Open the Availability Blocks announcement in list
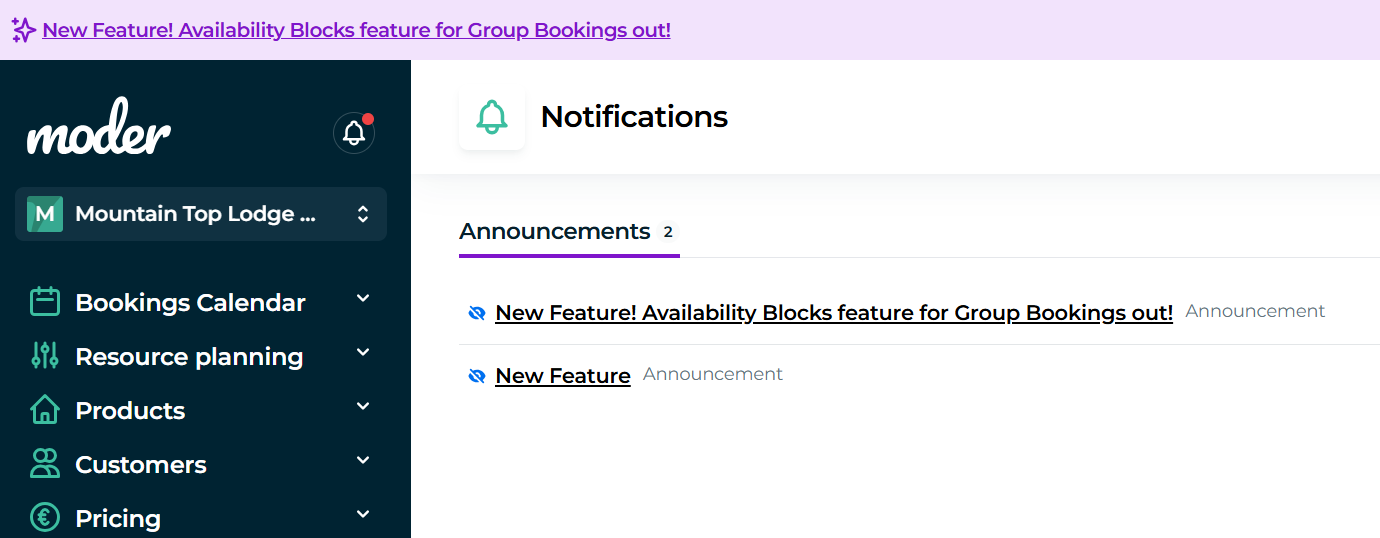The width and height of the screenshot is (1380, 538). click(834, 313)
